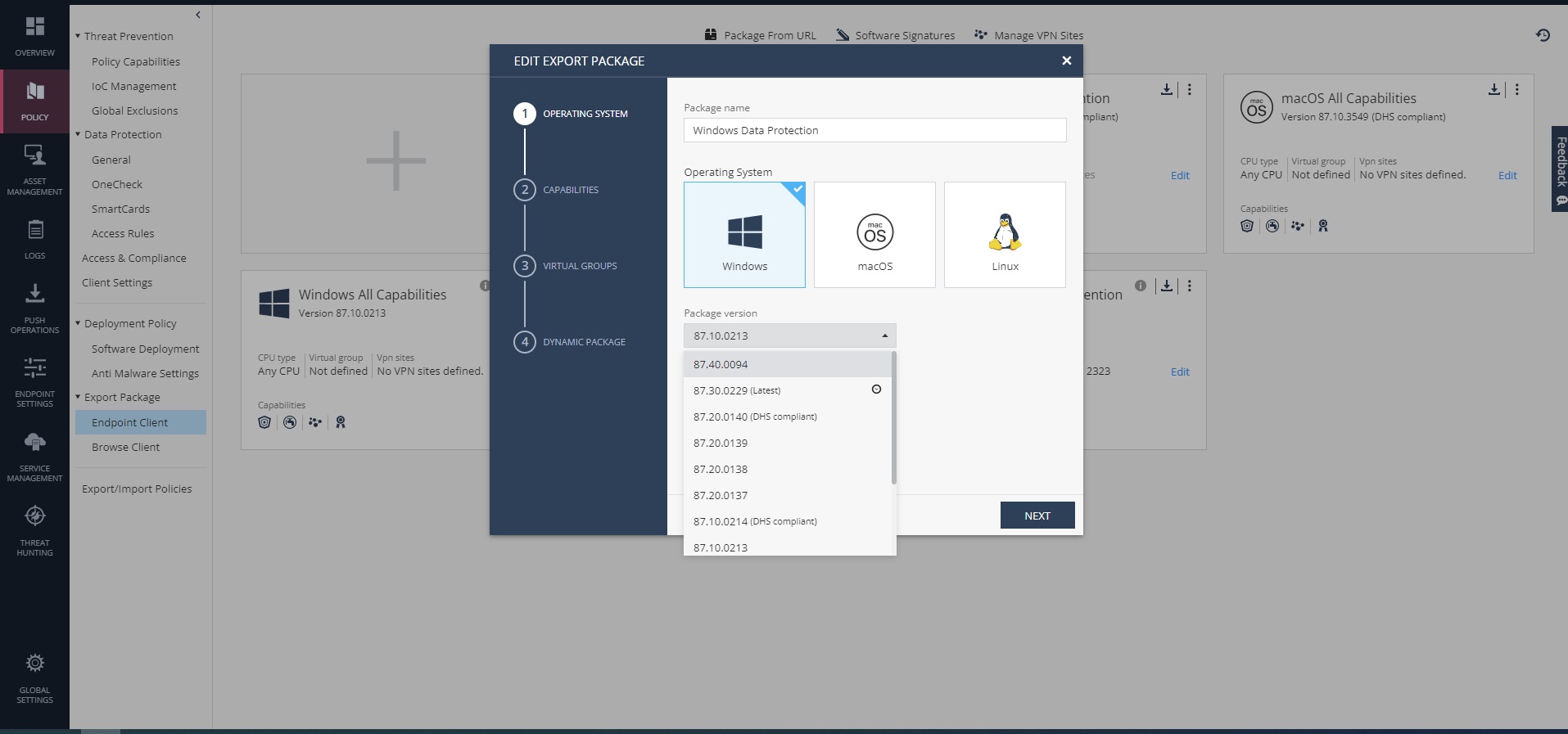Open Software Deployment
The width and height of the screenshot is (1568, 734).
click(x=146, y=349)
